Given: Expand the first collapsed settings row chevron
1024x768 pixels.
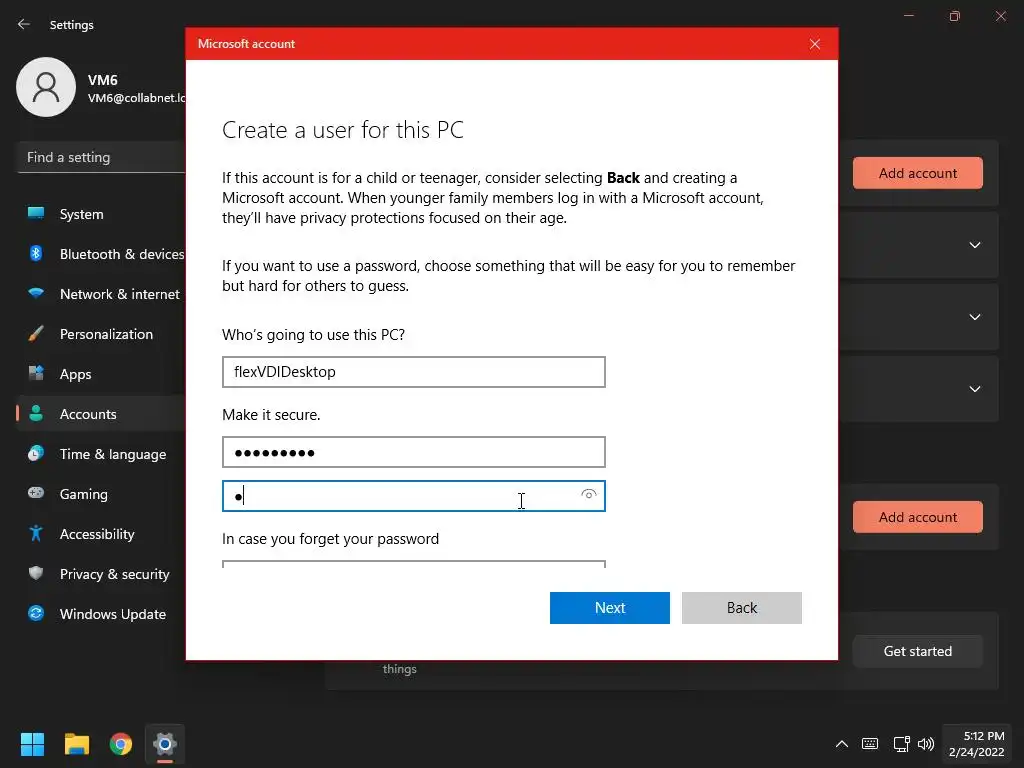Looking at the screenshot, I should 974,245.
